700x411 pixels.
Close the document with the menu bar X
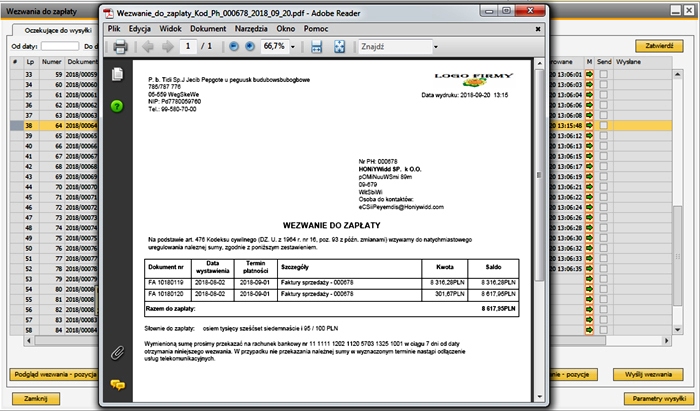point(538,29)
